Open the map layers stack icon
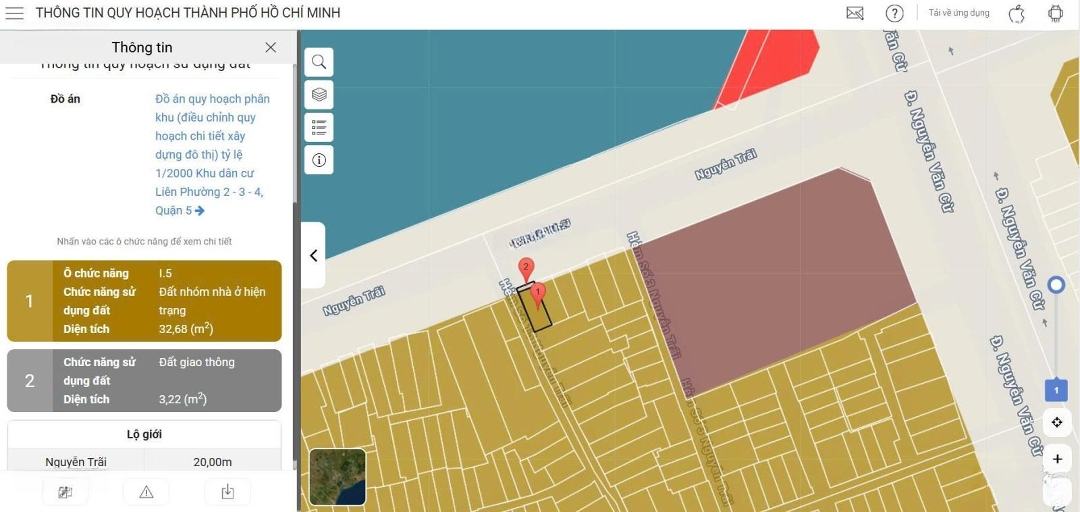 [319, 95]
